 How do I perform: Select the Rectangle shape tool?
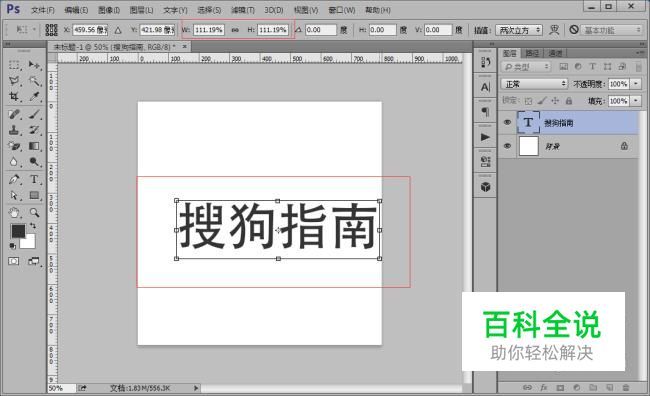34,195
